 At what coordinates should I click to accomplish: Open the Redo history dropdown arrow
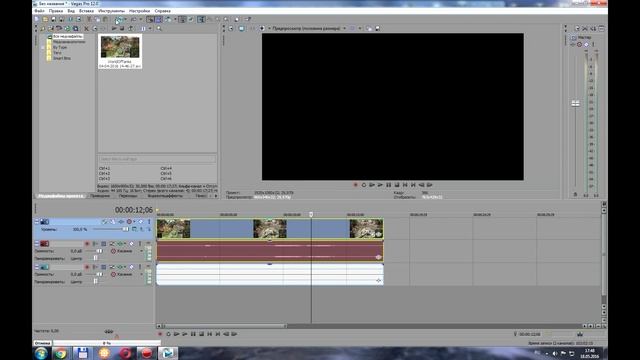point(141,19)
